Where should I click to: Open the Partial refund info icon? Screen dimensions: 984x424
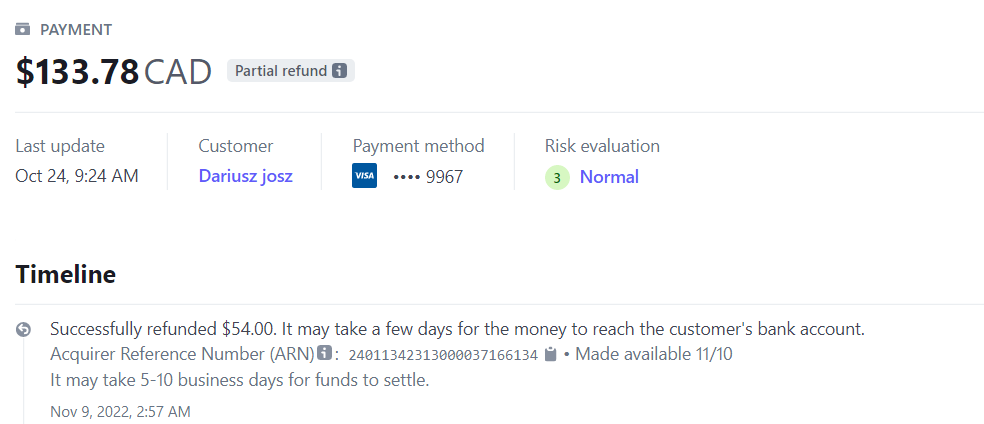(x=340, y=71)
